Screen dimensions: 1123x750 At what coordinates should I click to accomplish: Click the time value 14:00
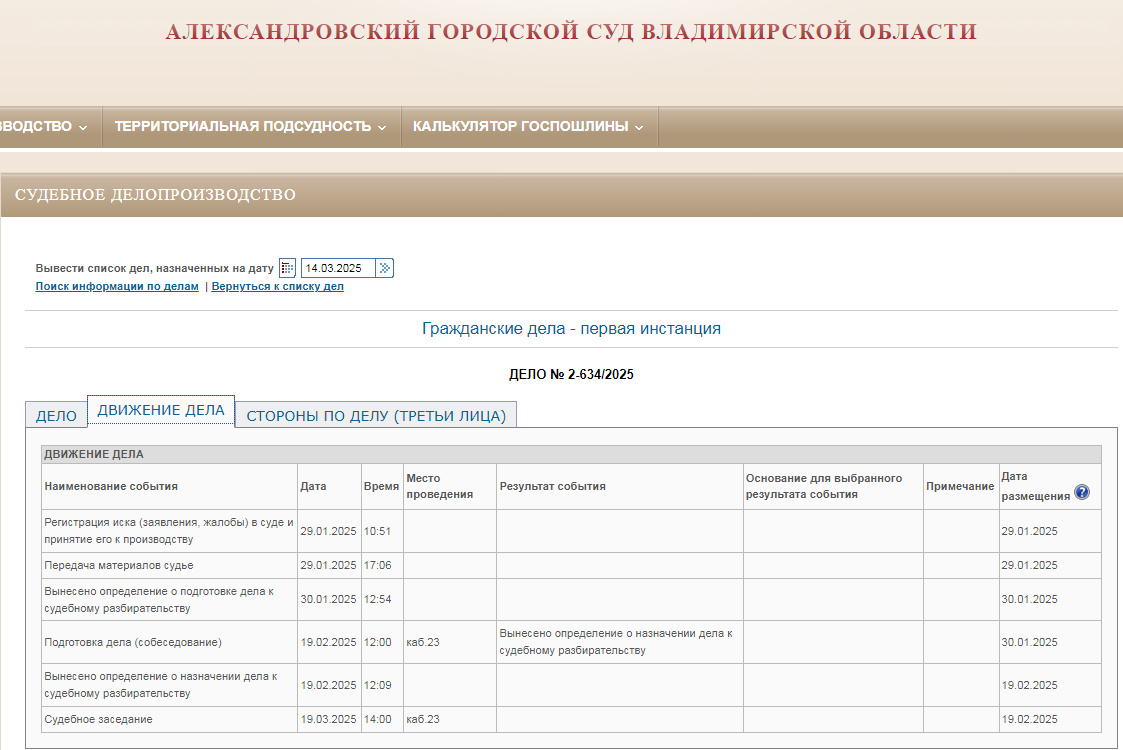coord(377,719)
